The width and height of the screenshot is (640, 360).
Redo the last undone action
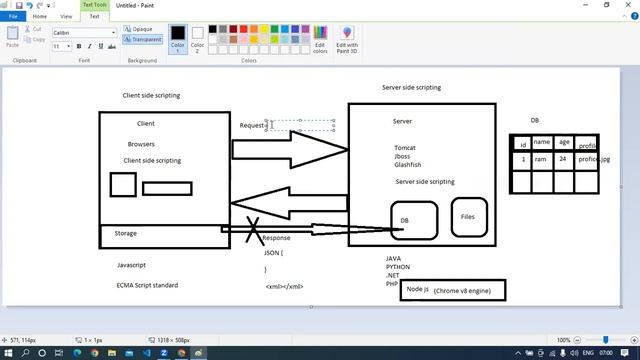pyautogui.click(x=40, y=6)
